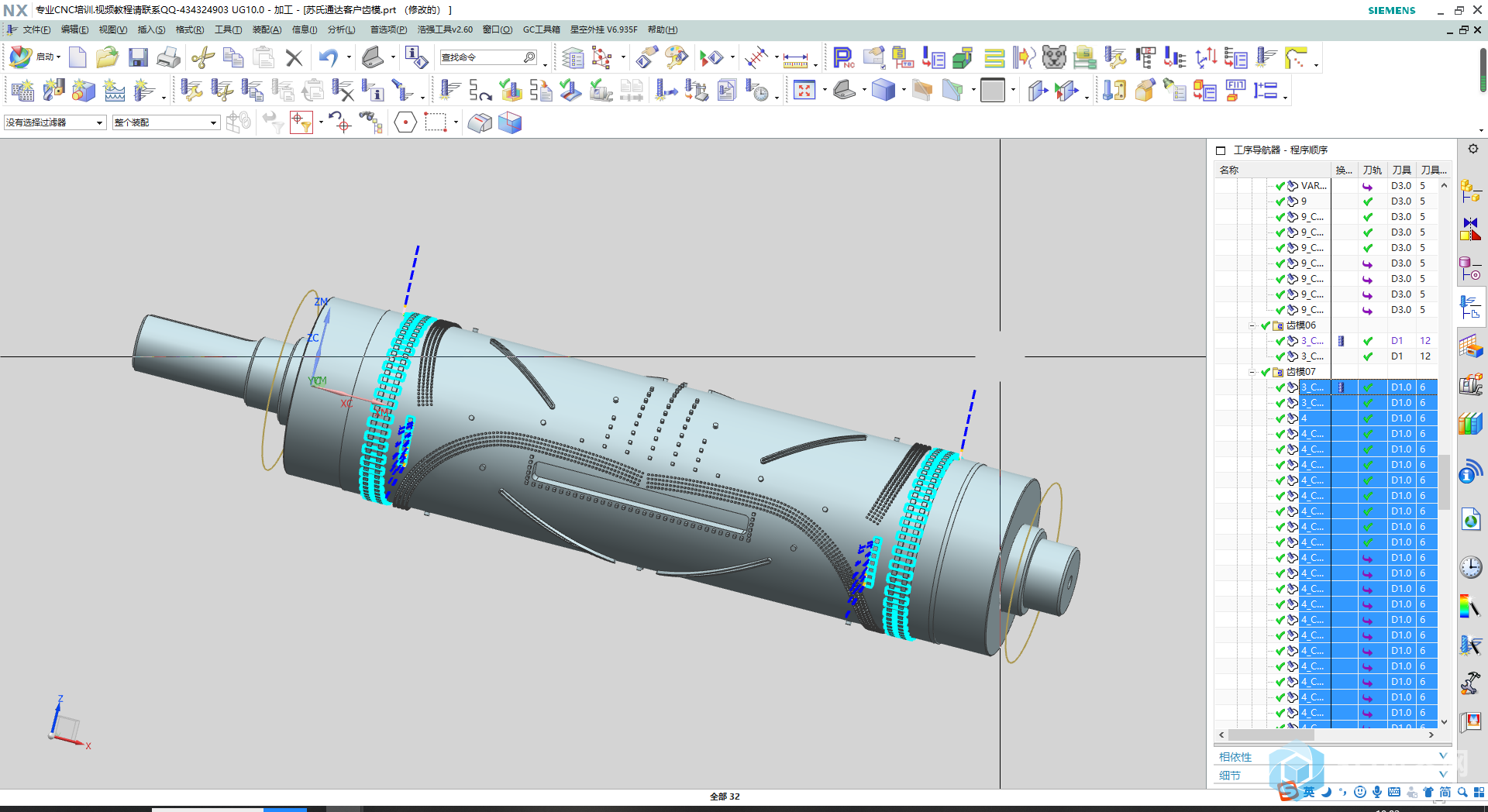Click the Sogou input method S icon
The height and width of the screenshot is (812, 1488).
pos(1287,792)
